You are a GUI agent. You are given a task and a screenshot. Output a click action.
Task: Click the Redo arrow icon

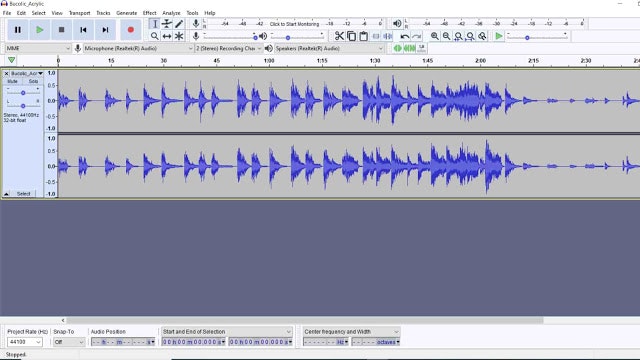416,36
